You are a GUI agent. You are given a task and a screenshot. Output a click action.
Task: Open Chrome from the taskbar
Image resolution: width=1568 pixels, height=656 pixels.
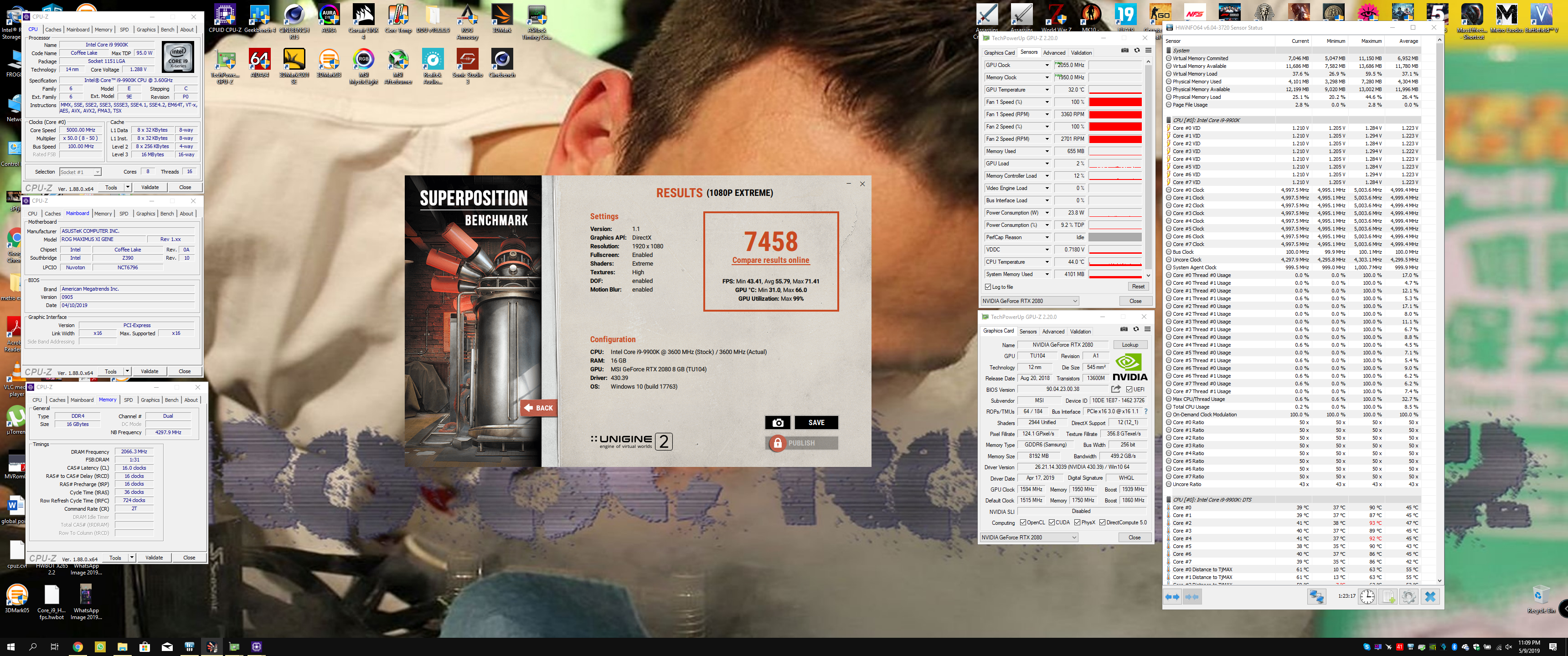tap(78, 646)
